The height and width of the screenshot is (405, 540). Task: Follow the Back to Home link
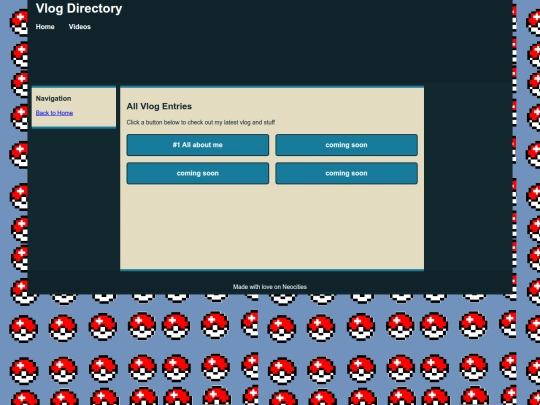pyautogui.click(x=54, y=113)
